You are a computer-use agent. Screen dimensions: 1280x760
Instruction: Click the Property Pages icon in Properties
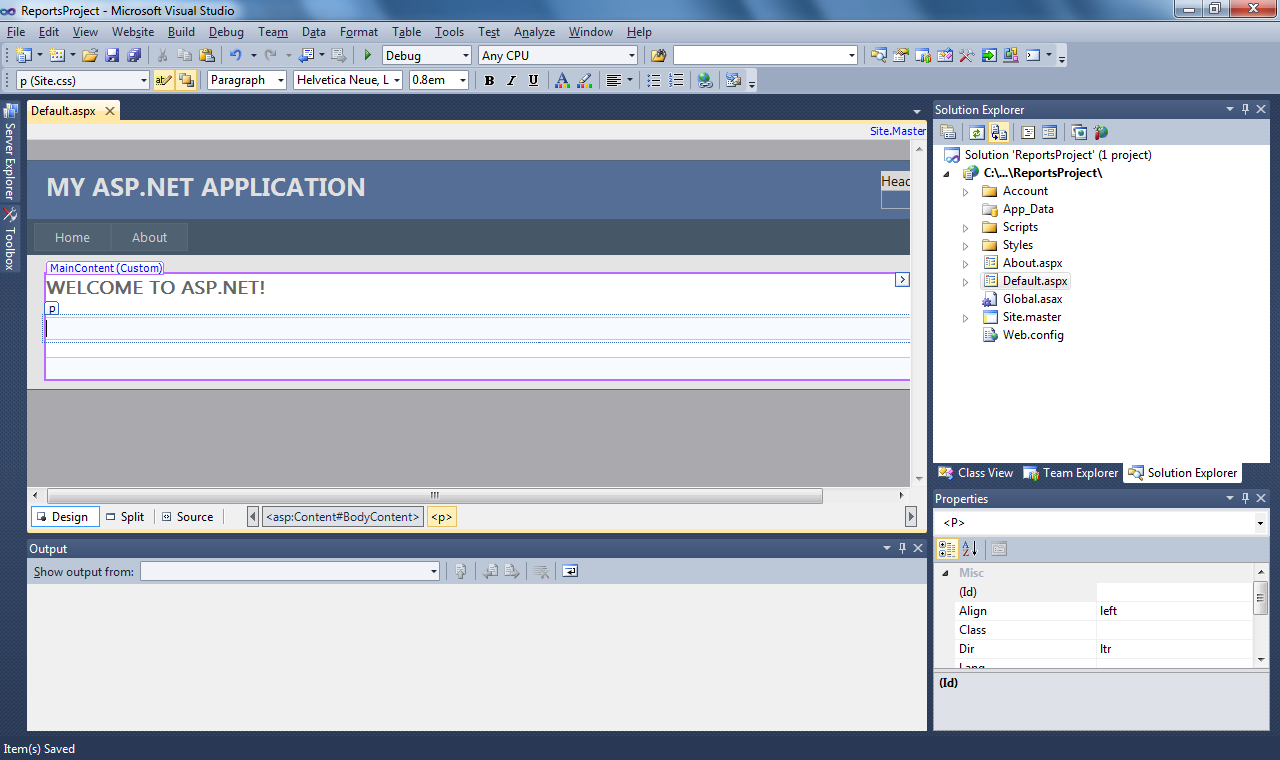point(999,548)
